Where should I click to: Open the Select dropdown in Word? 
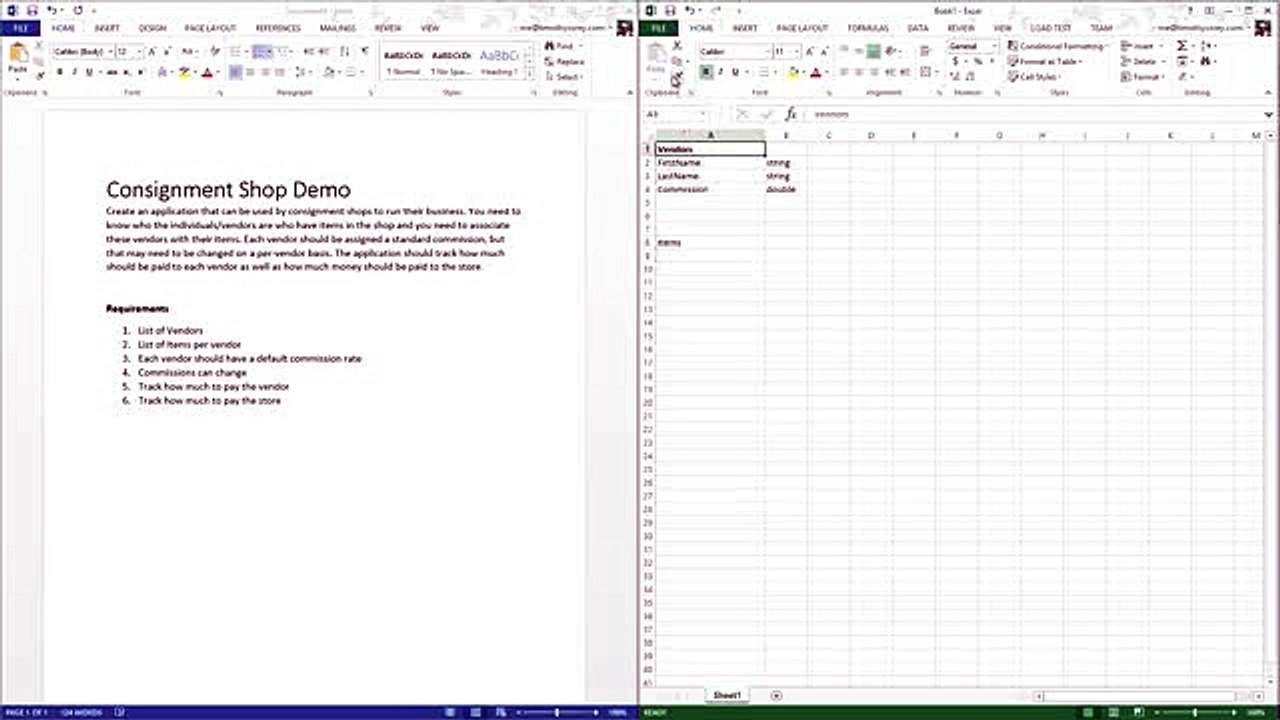coord(565,77)
